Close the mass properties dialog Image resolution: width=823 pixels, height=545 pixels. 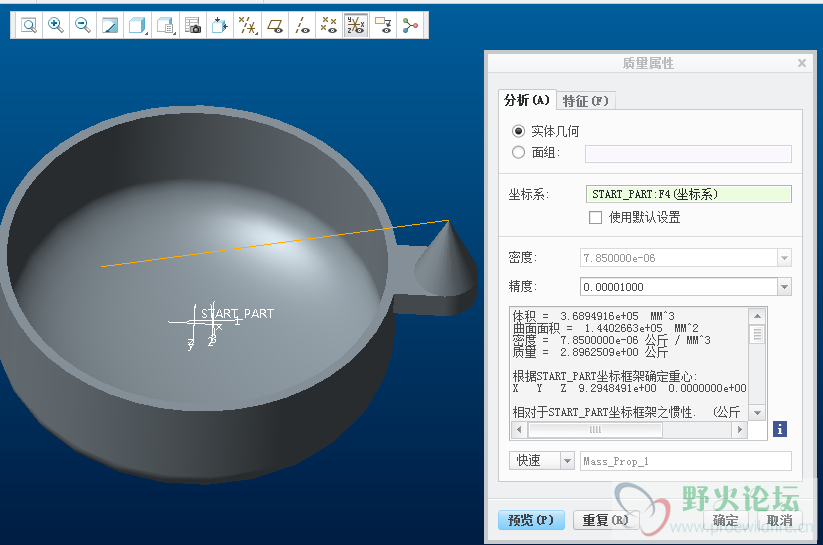click(x=801, y=63)
